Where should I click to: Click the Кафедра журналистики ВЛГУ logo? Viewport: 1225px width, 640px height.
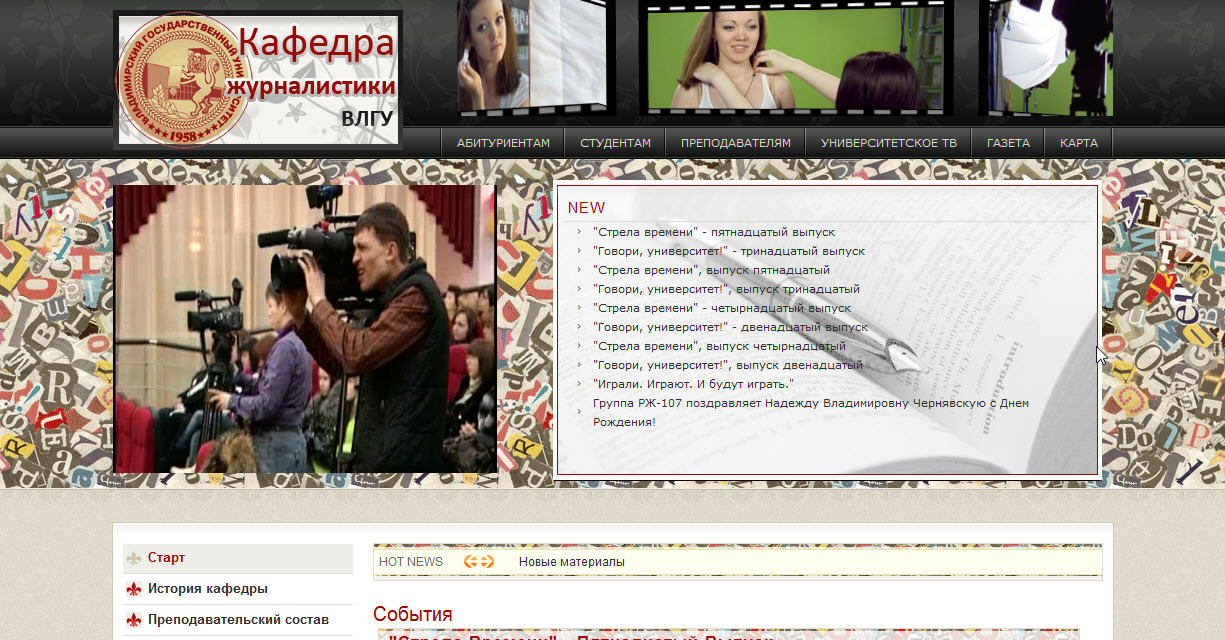[x=258, y=80]
